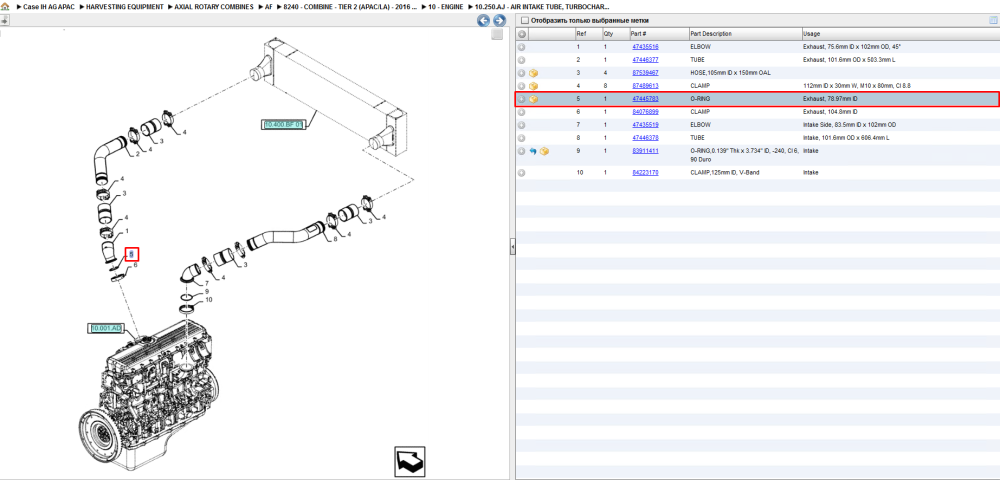Image resolution: width=1000 pixels, height=480 pixels.
Task: Open part number link 87489613
Action: pyautogui.click(x=645, y=86)
